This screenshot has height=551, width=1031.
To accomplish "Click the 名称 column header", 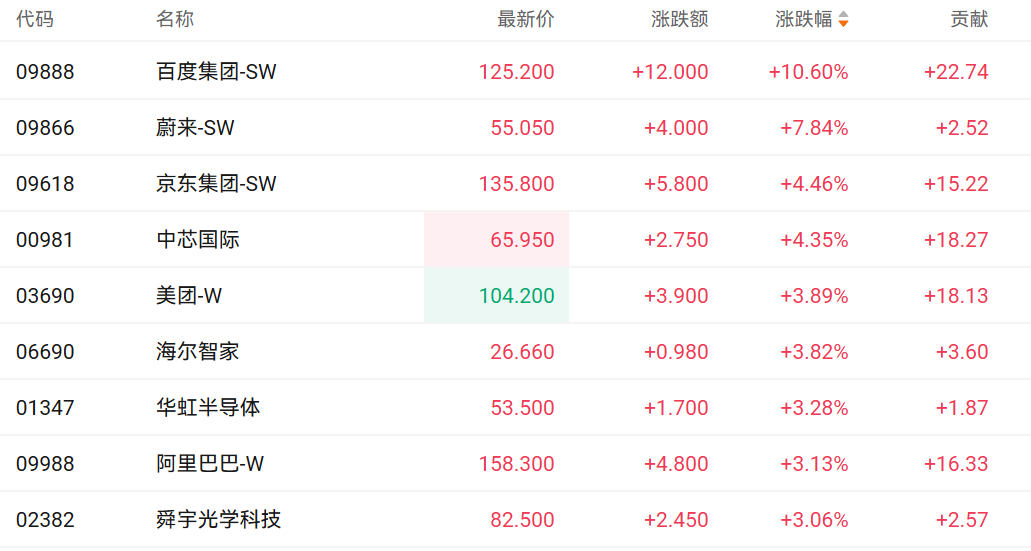I will pos(175,19).
